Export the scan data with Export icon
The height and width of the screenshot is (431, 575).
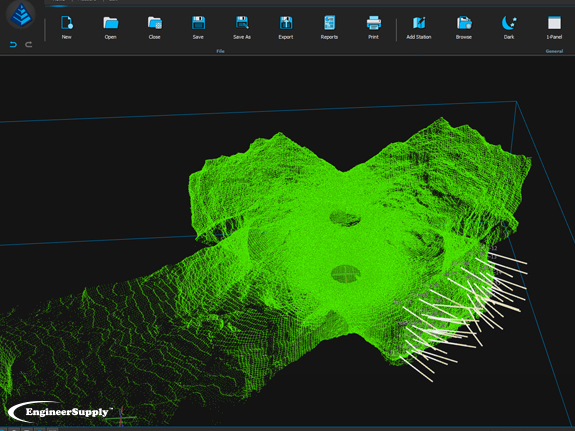[286, 27]
